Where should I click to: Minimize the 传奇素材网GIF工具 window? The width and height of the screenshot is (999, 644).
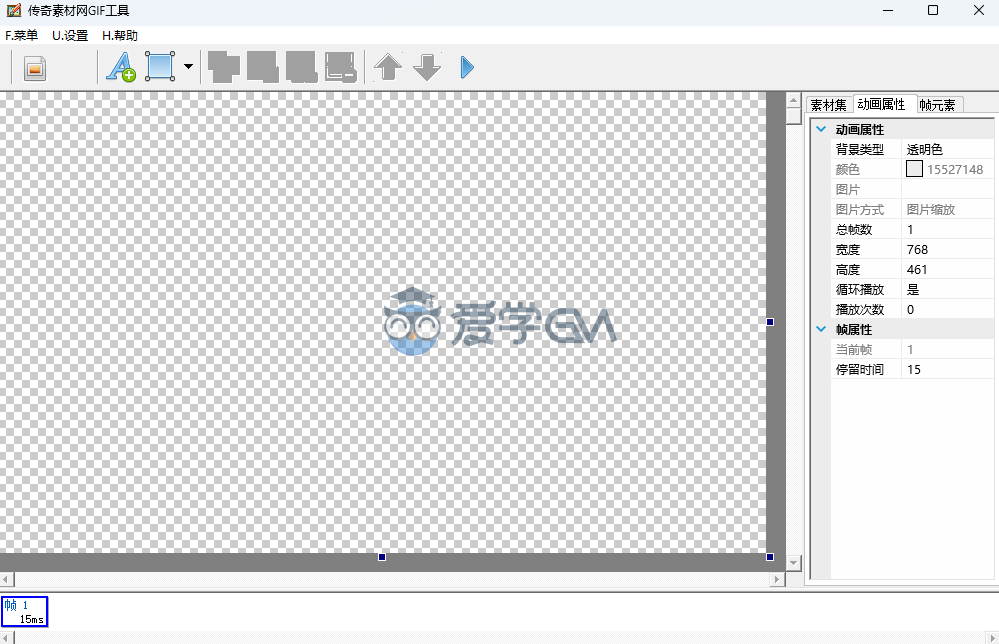888,10
